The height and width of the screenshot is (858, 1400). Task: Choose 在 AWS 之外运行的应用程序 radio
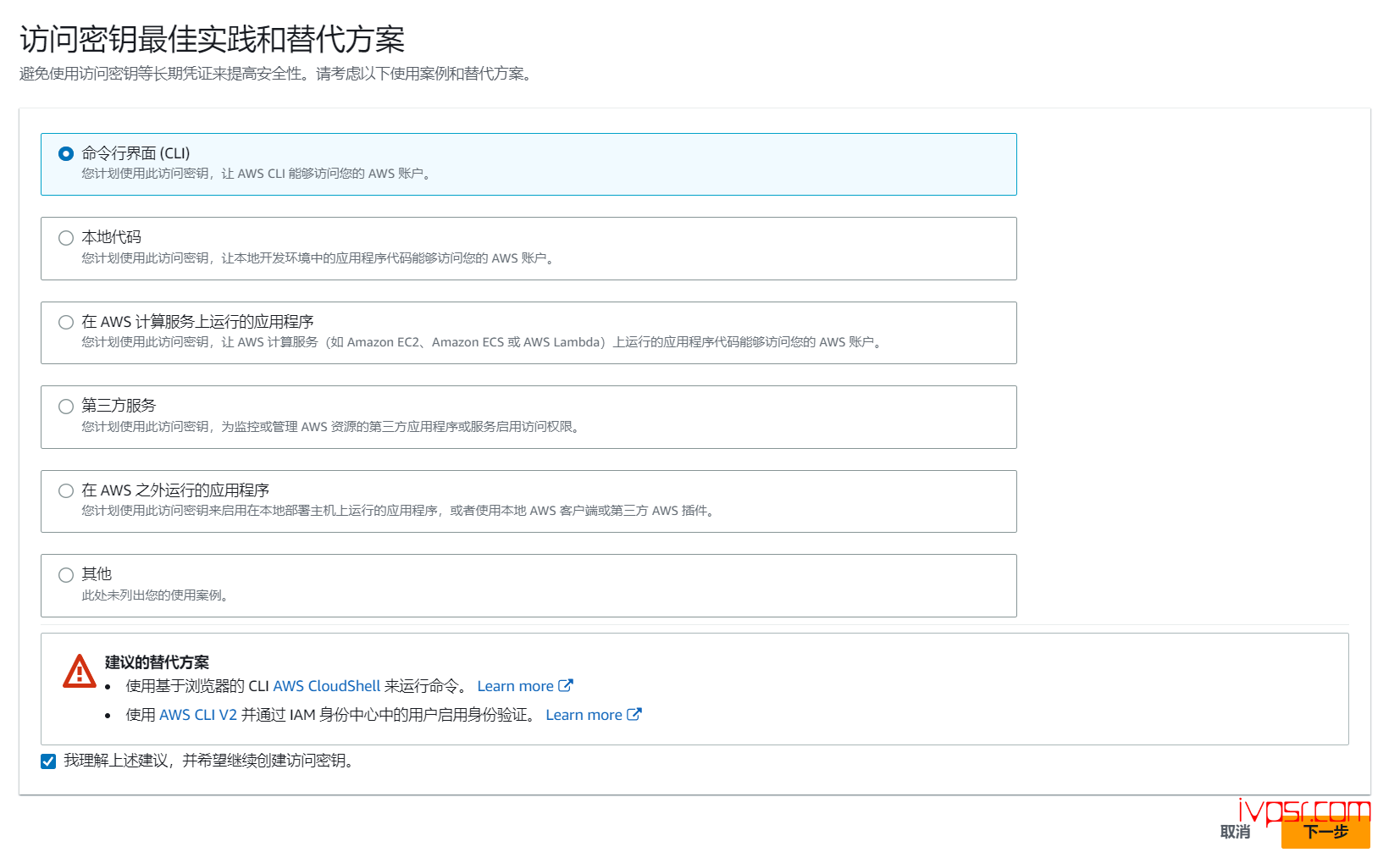point(66,490)
